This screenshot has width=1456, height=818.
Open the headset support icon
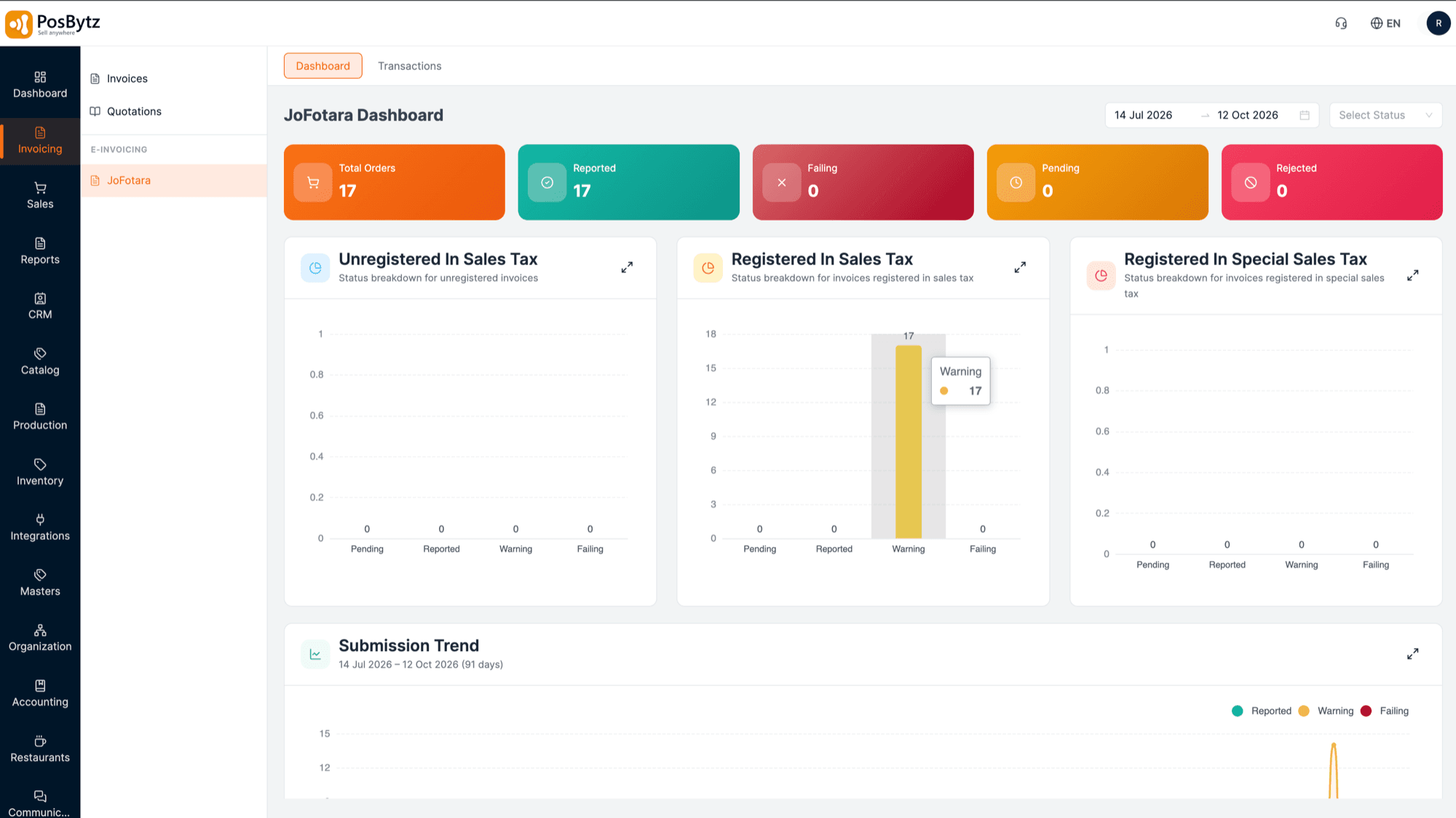click(1341, 23)
